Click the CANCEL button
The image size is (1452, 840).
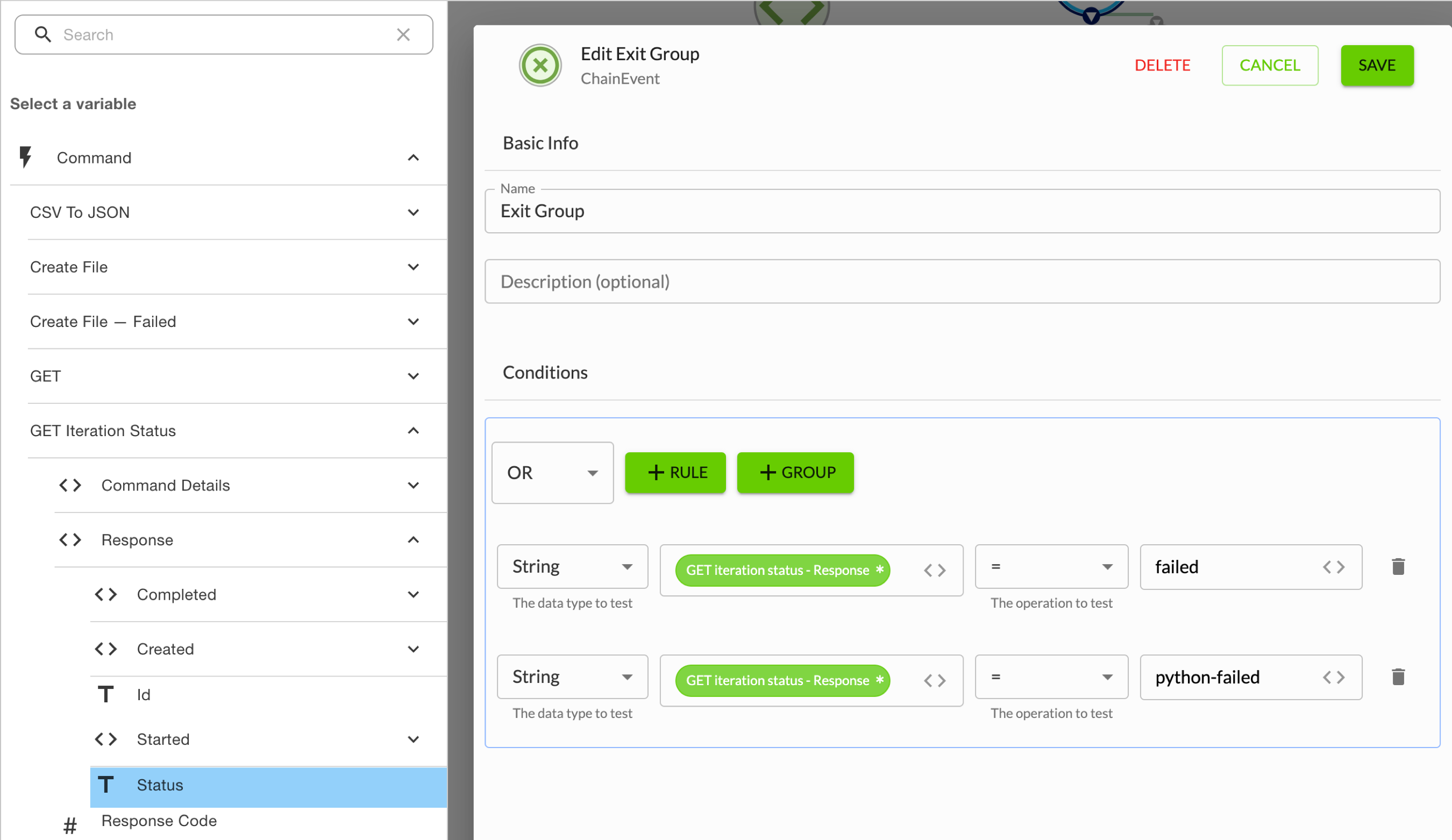pyautogui.click(x=1269, y=65)
